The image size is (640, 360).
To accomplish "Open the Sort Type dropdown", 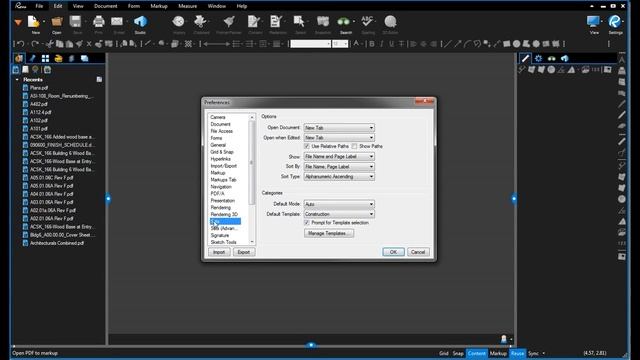I will pos(339,177).
